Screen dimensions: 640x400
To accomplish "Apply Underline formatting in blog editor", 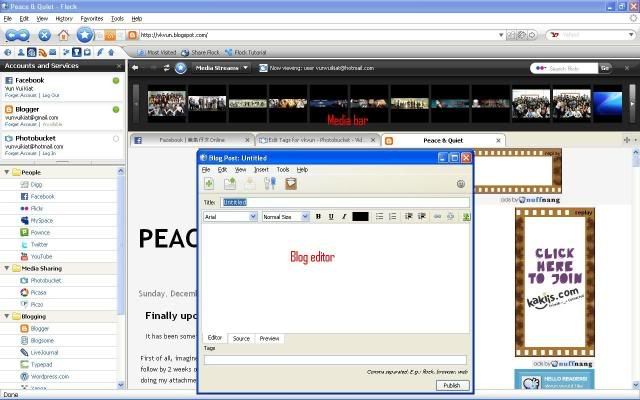I will [331, 216].
